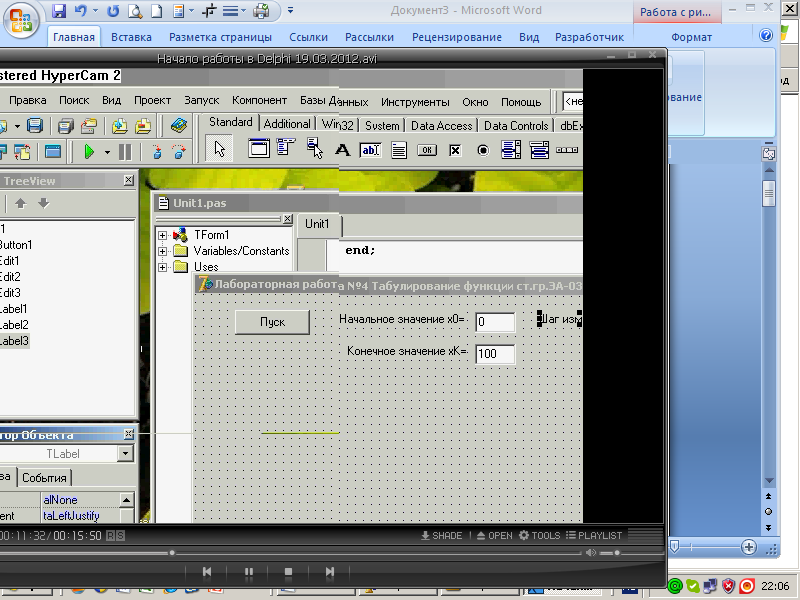Stop the video playback
The height and width of the screenshot is (600, 800).
click(288, 572)
